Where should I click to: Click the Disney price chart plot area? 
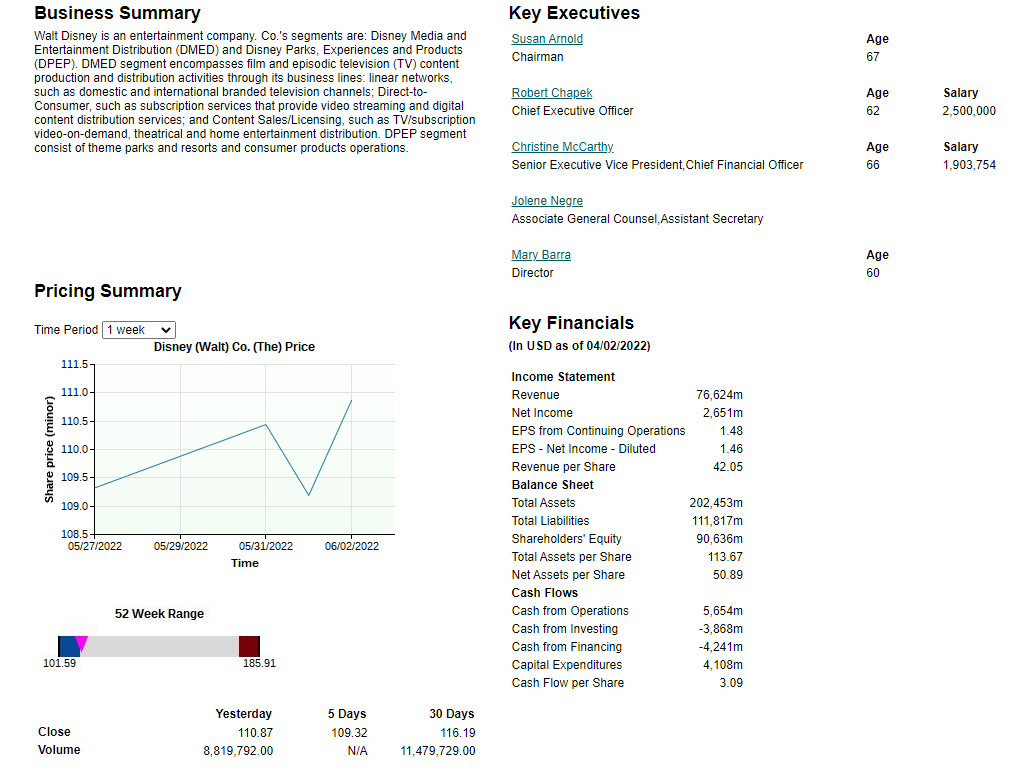coord(245,450)
